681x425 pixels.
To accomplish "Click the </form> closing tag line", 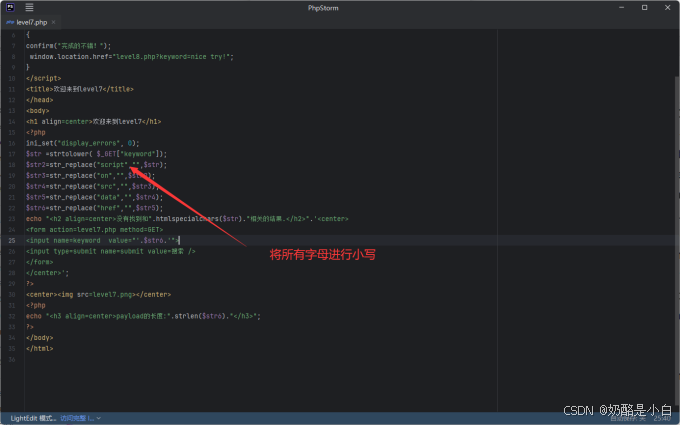I will coord(40,262).
